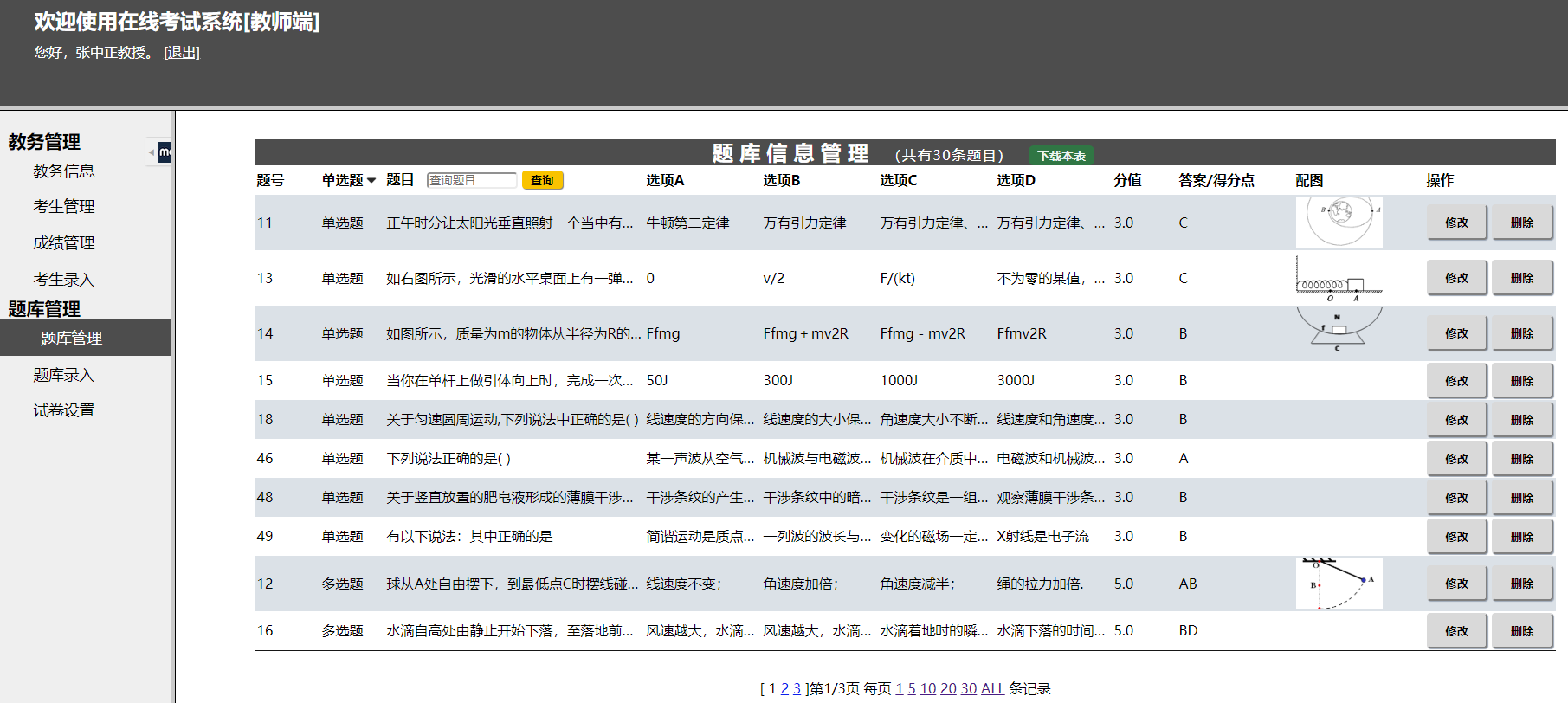
Task: Open 成绩管理 in the sidebar
Action: click(x=64, y=243)
